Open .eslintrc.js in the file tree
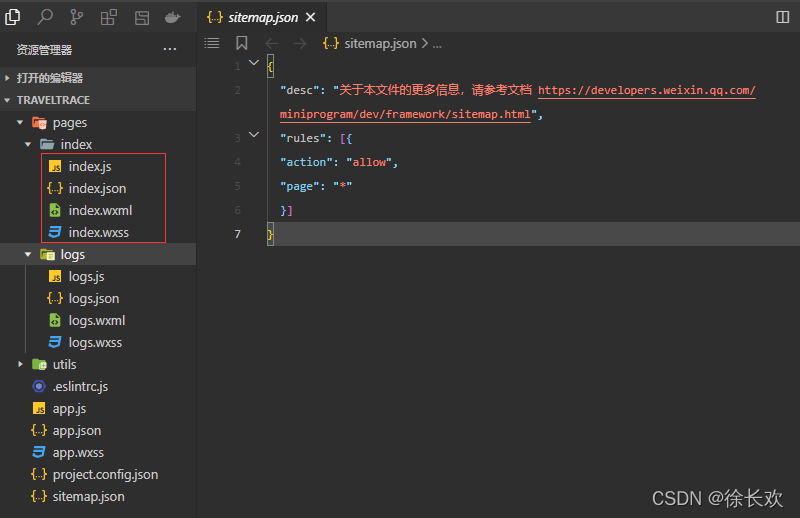This screenshot has height=518, width=800. pyautogui.click(x=80, y=386)
